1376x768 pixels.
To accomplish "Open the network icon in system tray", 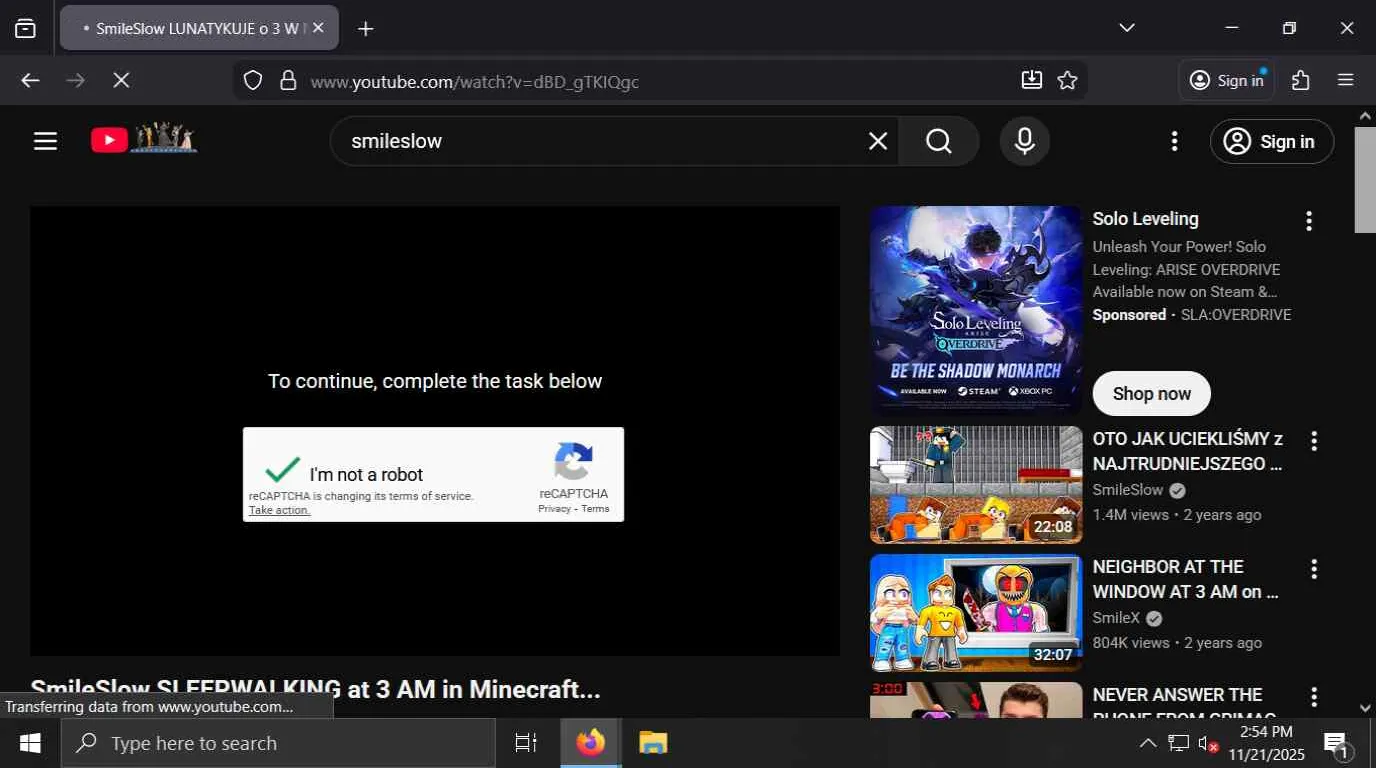I will pyautogui.click(x=1179, y=743).
